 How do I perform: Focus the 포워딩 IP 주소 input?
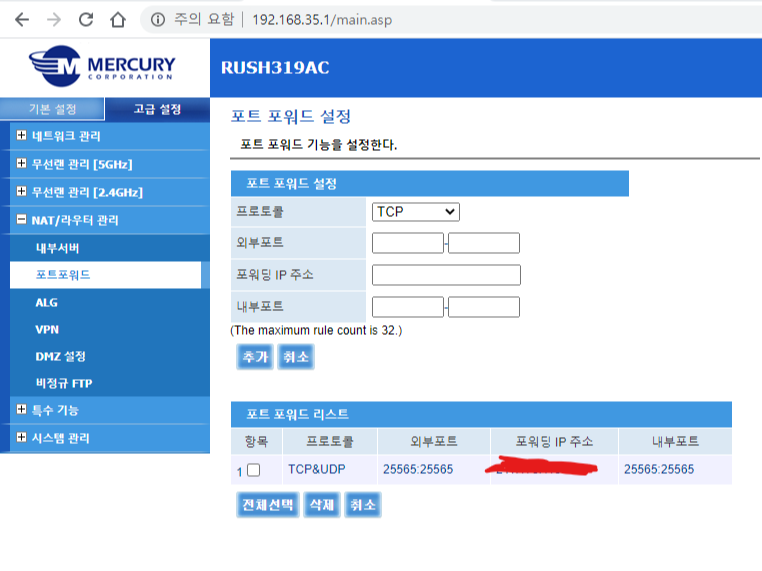coord(446,275)
